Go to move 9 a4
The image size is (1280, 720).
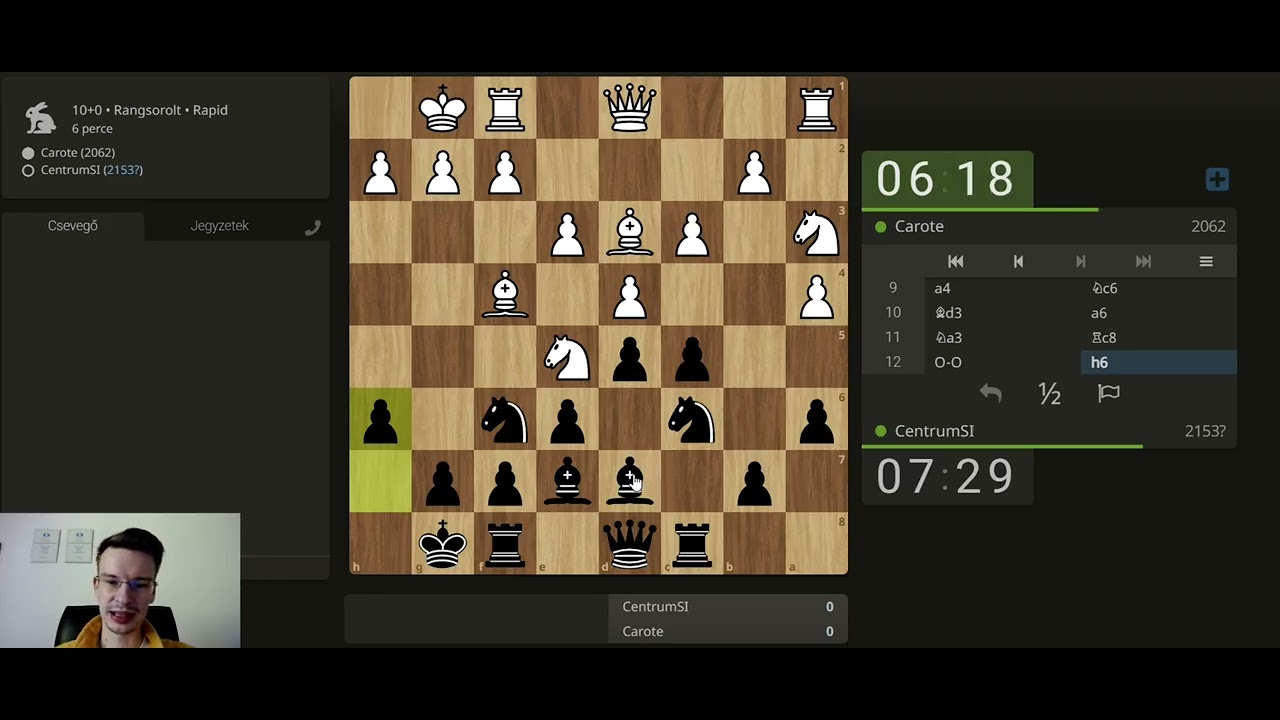1003,288
